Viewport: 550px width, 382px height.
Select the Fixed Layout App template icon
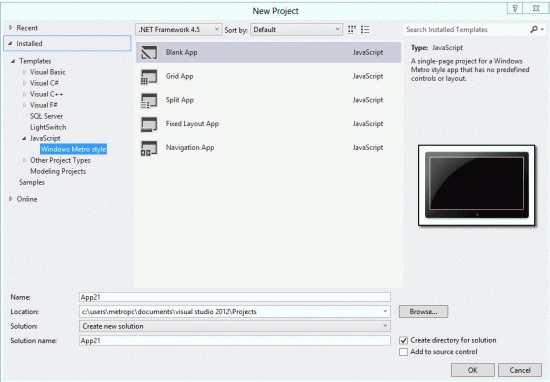(149, 124)
